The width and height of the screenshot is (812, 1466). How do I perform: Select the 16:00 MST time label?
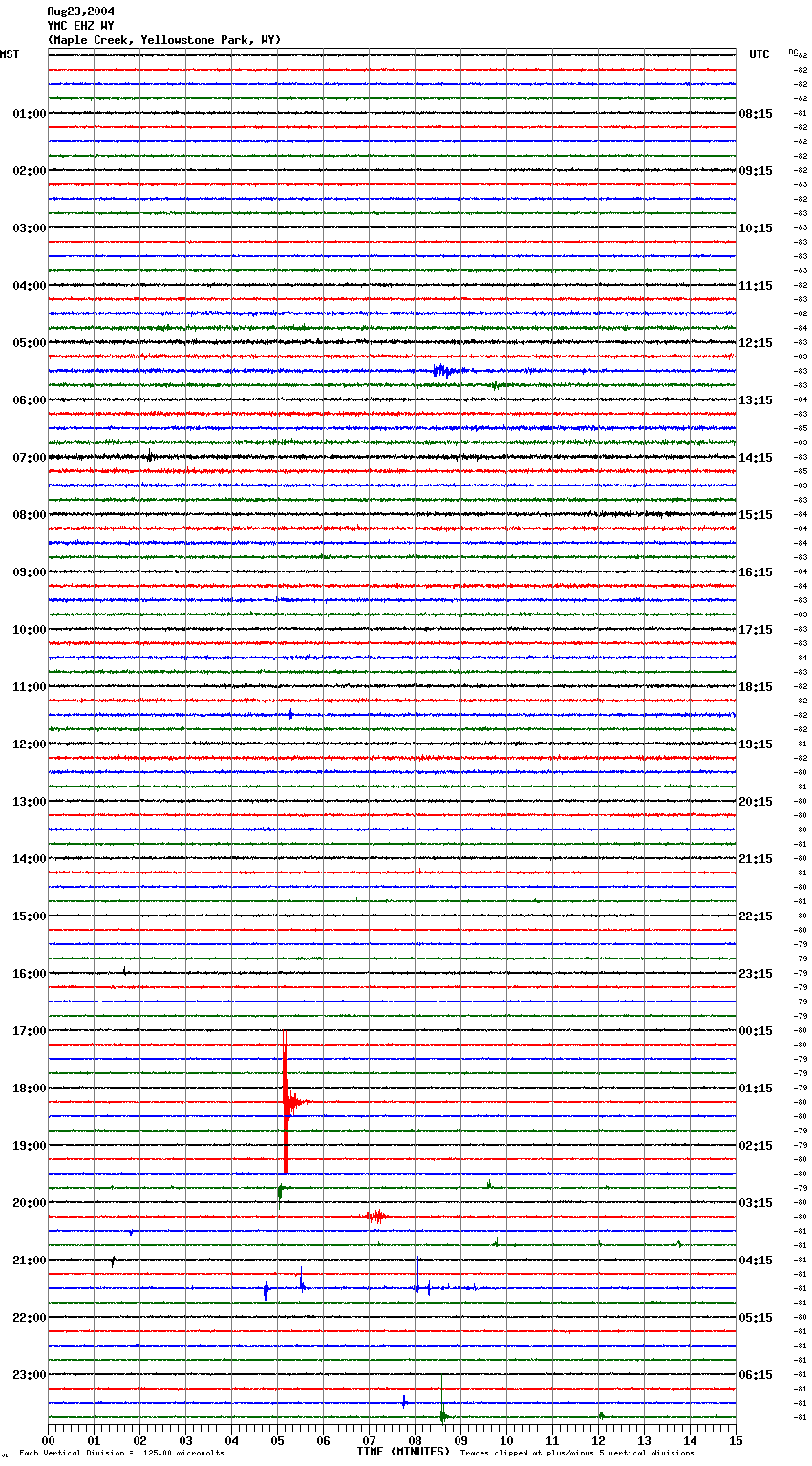click(30, 974)
